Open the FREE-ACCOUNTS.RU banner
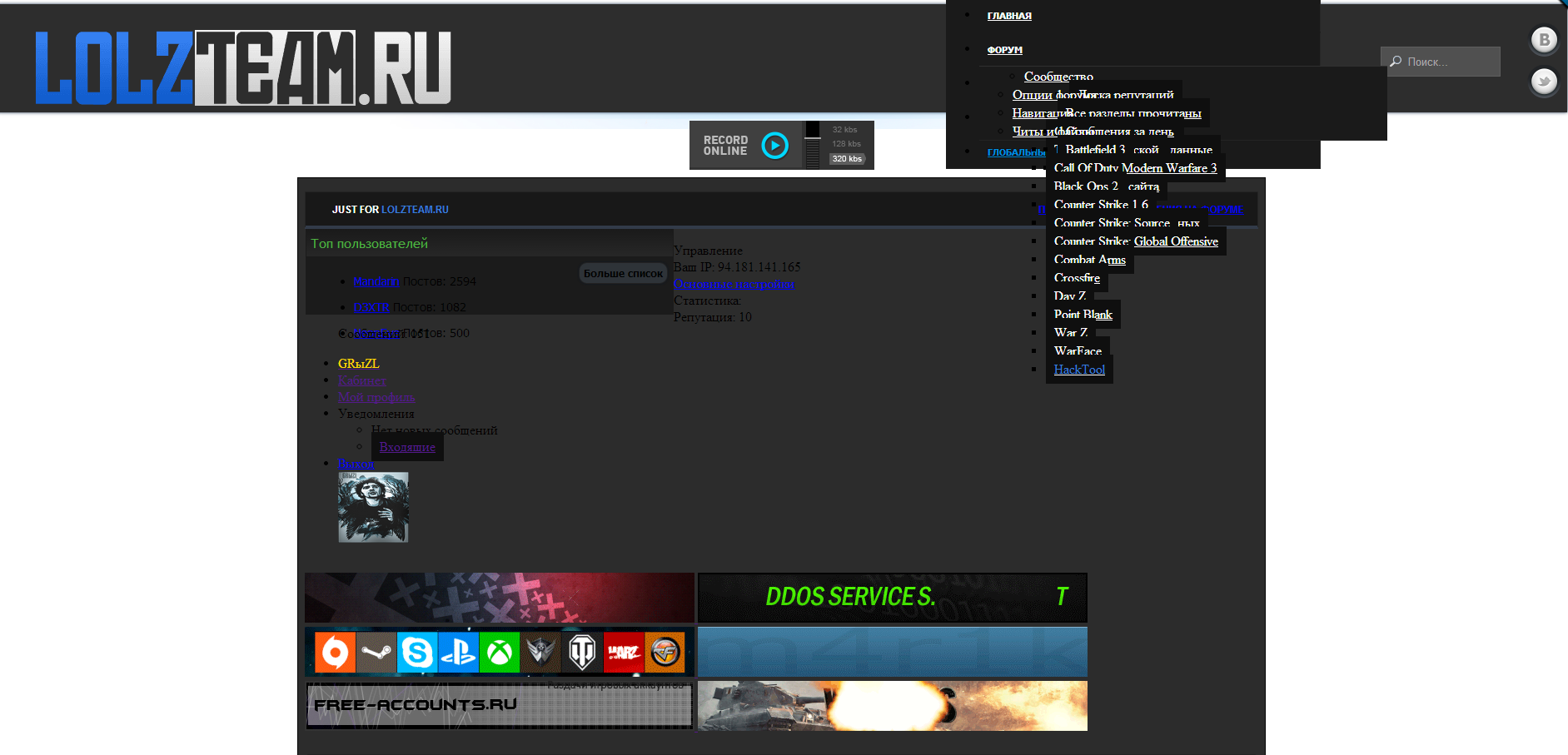 tap(500, 706)
